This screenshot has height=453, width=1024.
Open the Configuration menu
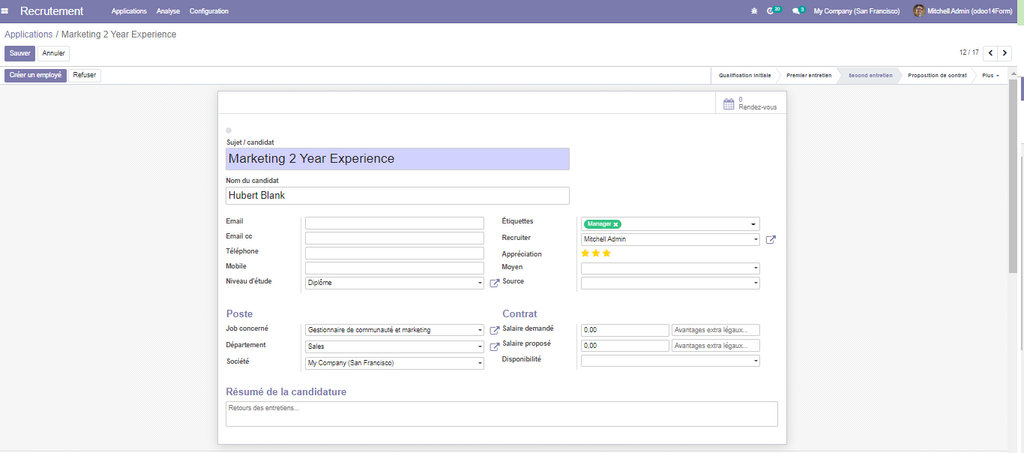point(208,11)
